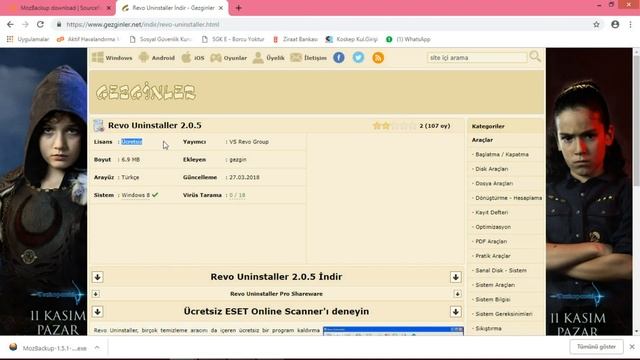Screen dimensions: 640x360
Task: Open the 0 / 18 virus scan result
Action: coord(237,195)
